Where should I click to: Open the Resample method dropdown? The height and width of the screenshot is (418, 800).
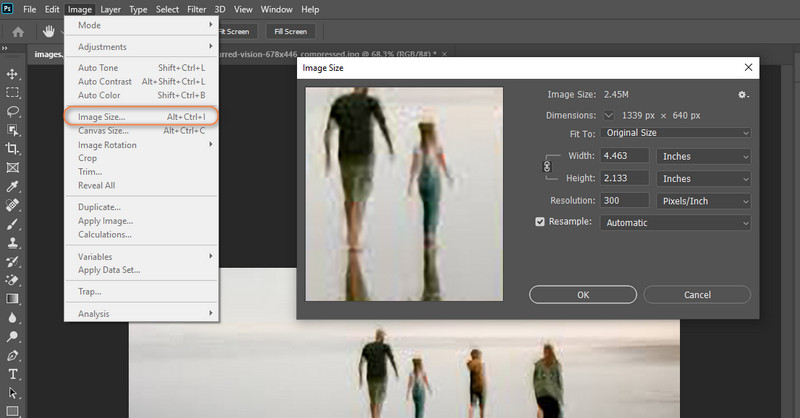click(675, 223)
